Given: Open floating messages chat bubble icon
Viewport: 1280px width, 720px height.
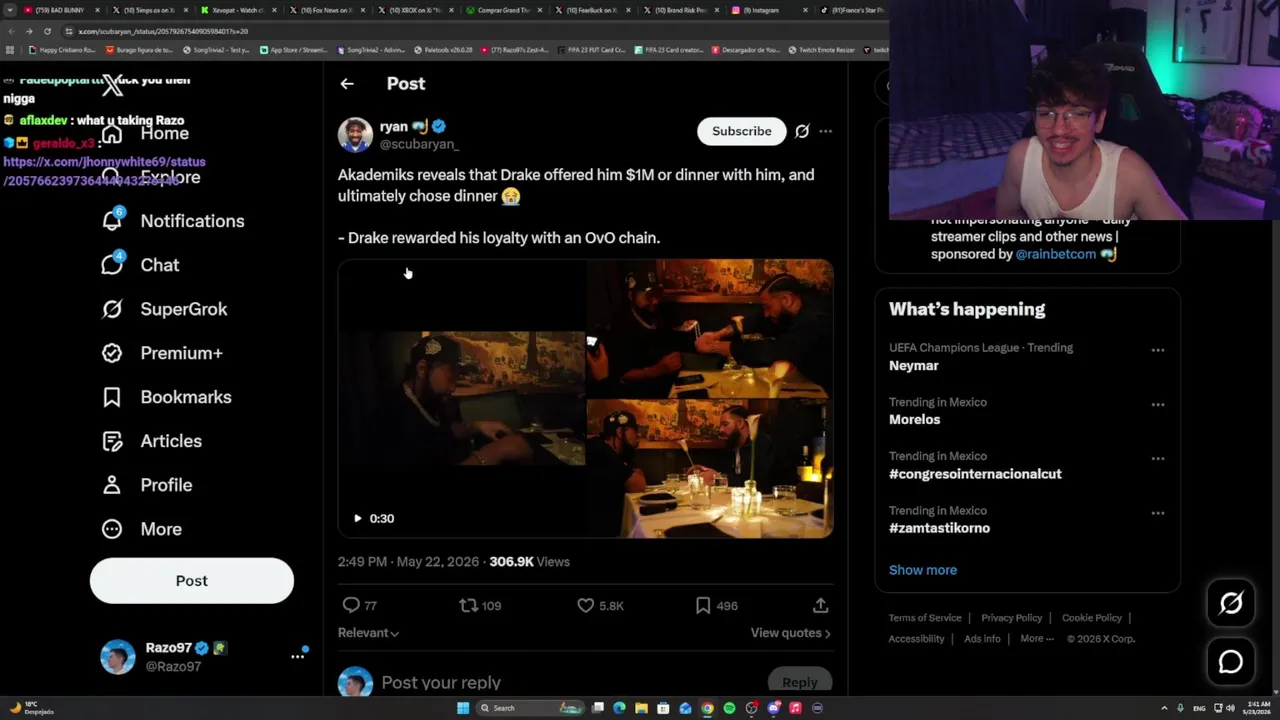Looking at the screenshot, I should 1231,662.
